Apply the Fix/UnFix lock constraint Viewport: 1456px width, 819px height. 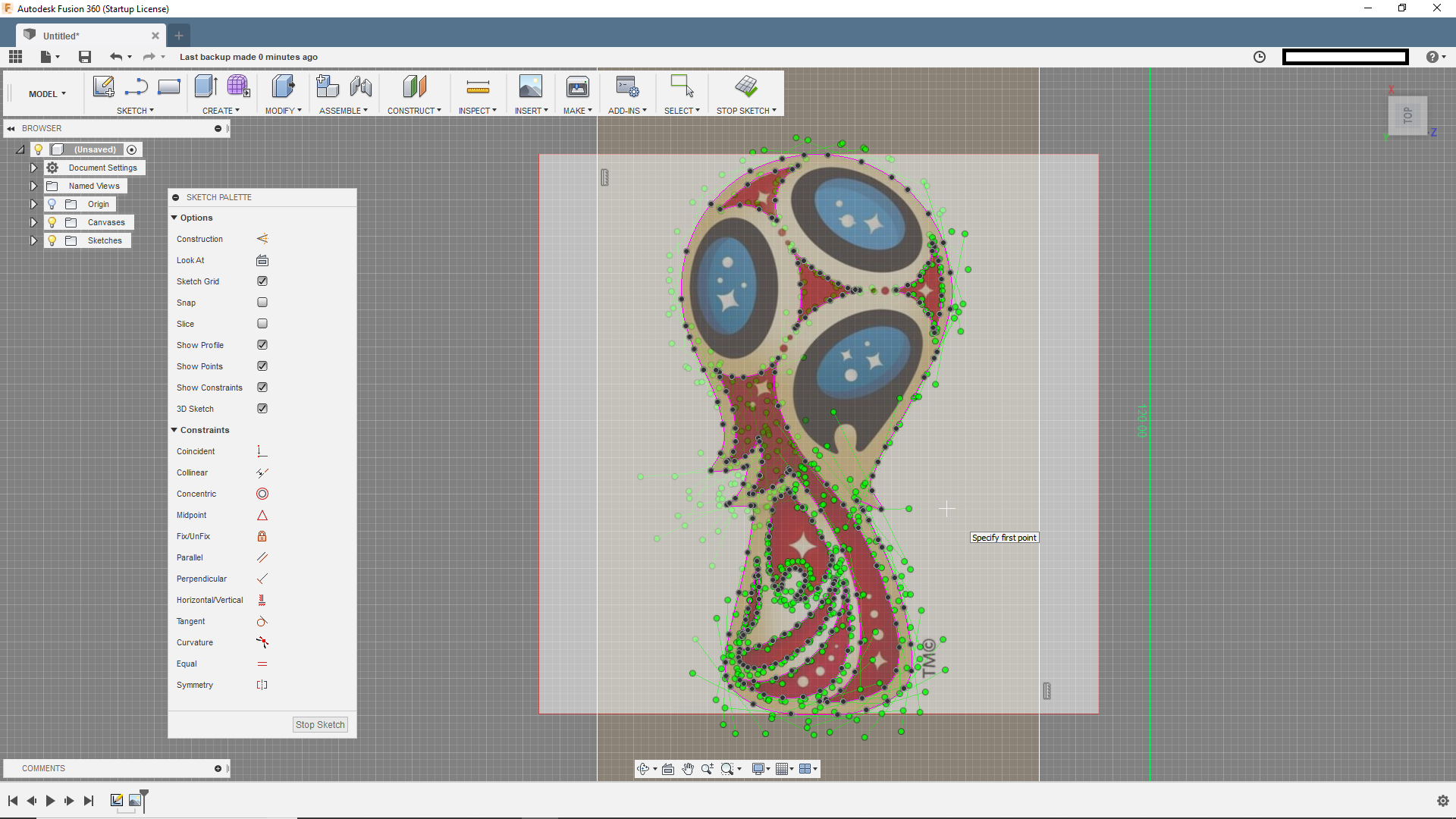coord(262,536)
